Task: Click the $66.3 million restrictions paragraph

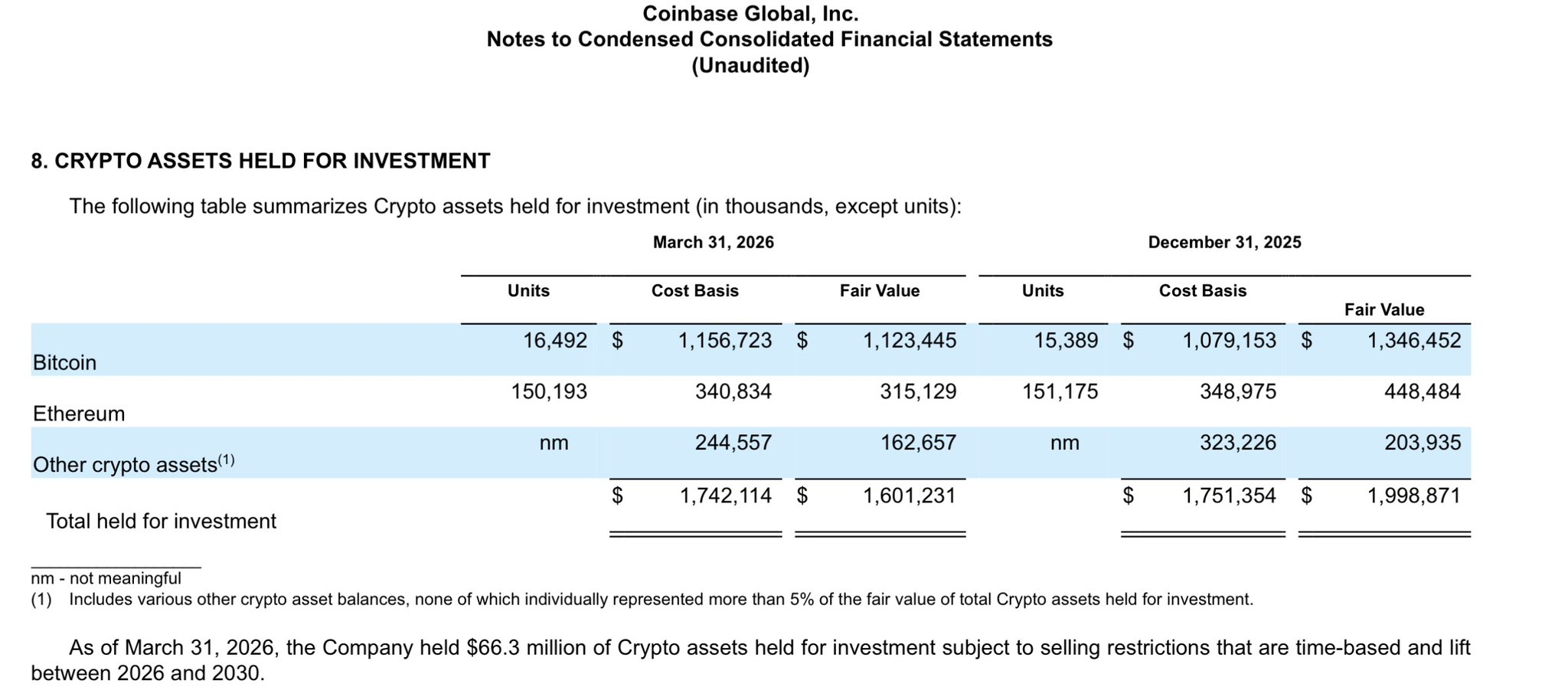Action: click(x=750, y=660)
